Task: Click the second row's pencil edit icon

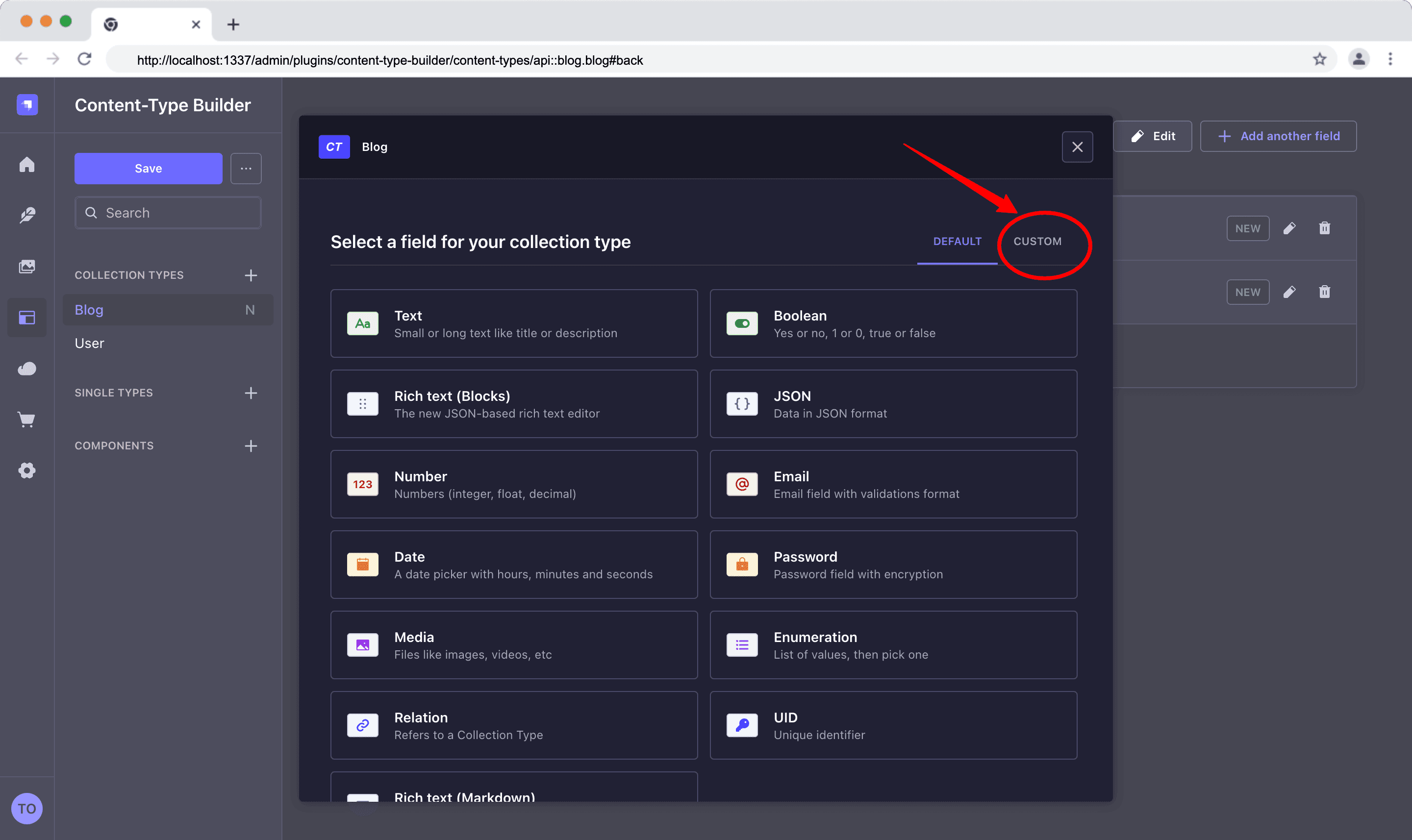Action: (1289, 292)
